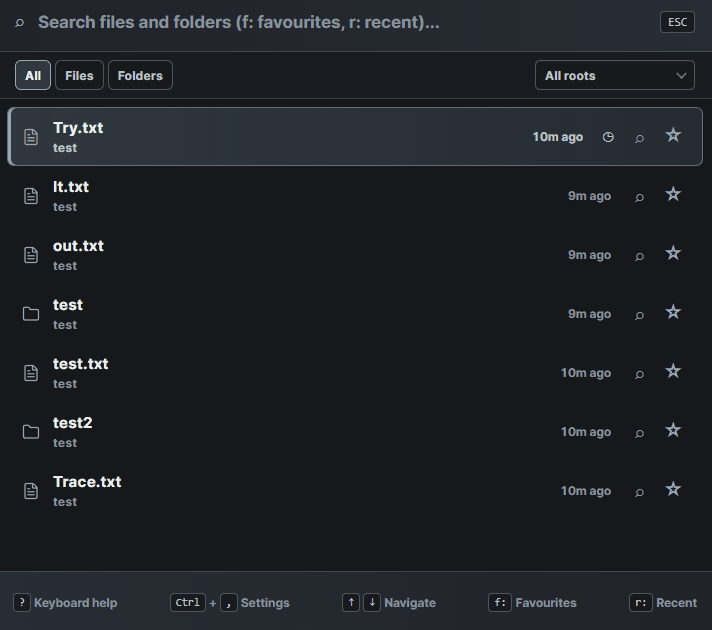Click the Ctrl key hint

click(x=188, y=603)
